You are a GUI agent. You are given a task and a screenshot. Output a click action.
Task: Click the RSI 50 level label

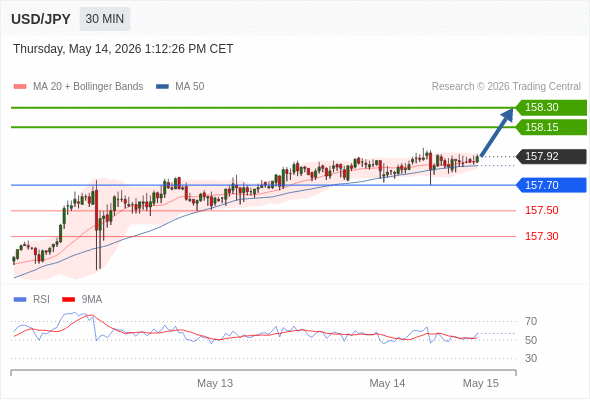click(x=531, y=340)
